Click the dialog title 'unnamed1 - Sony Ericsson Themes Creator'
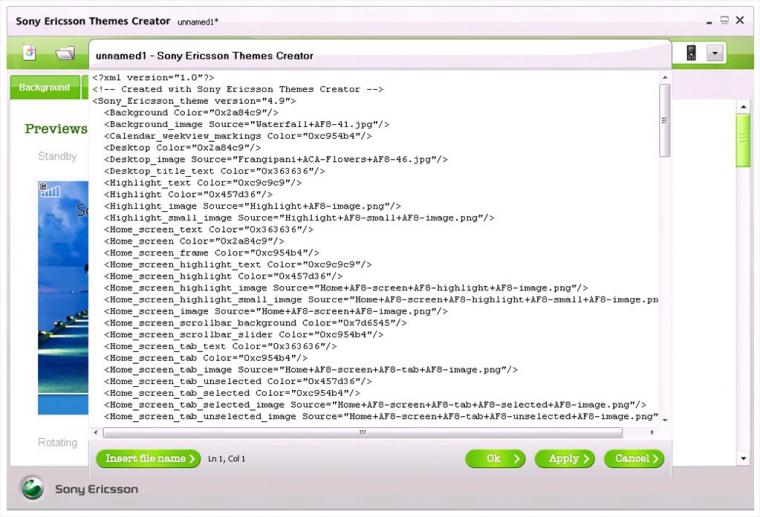This screenshot has height=517, width=760. click(x=205, y=56)
